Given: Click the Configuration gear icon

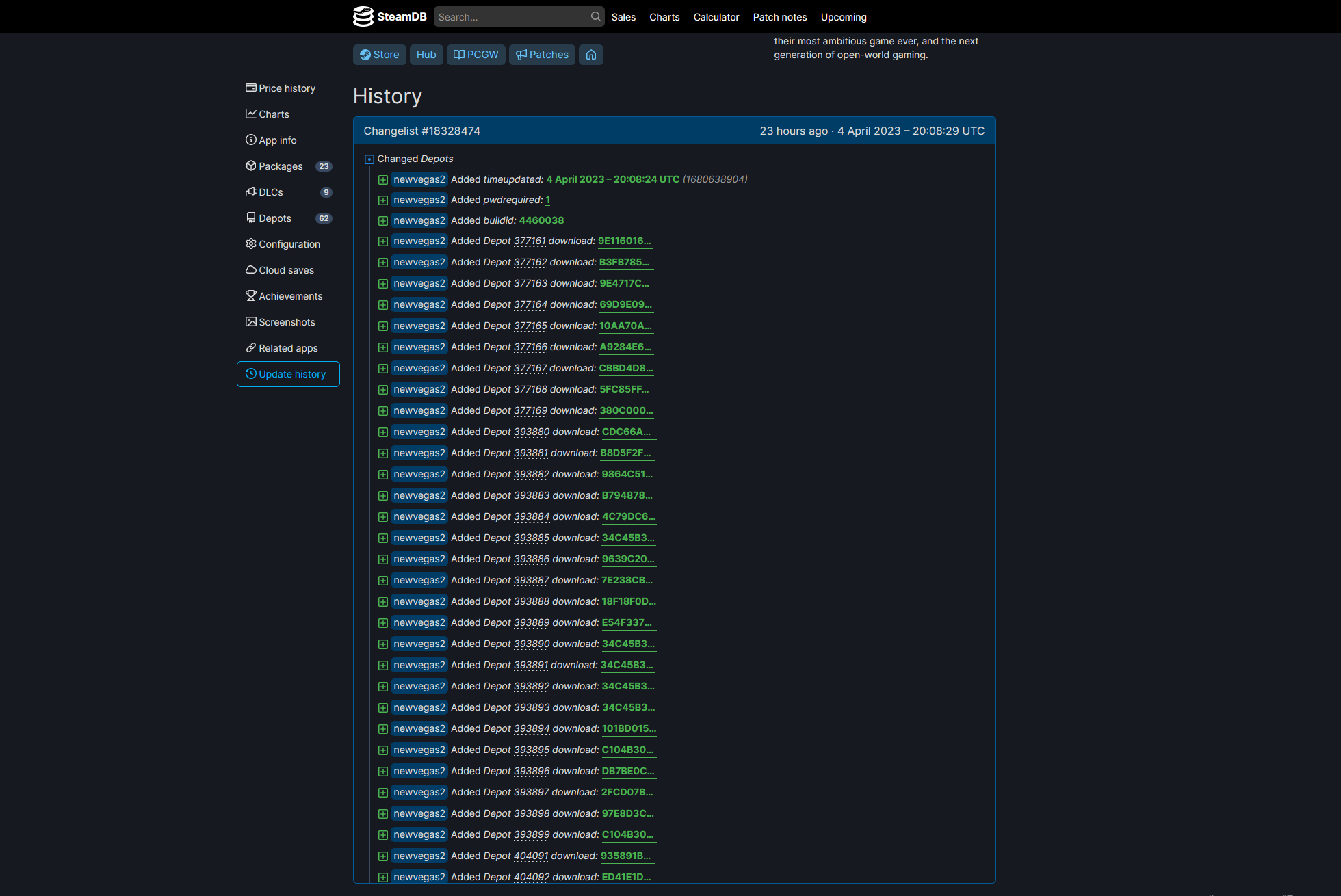Looking at the screenshot, I should (x=251, y=243).
